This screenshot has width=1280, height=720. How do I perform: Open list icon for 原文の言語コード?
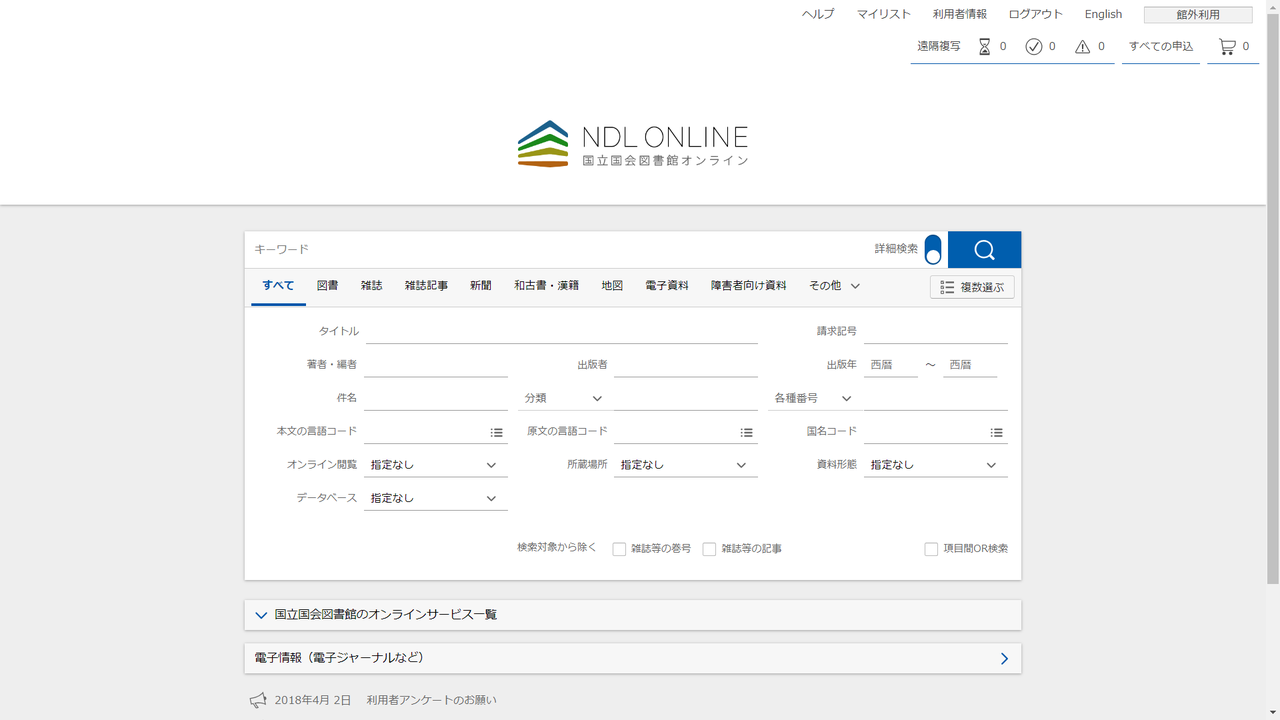pos(746,432)
